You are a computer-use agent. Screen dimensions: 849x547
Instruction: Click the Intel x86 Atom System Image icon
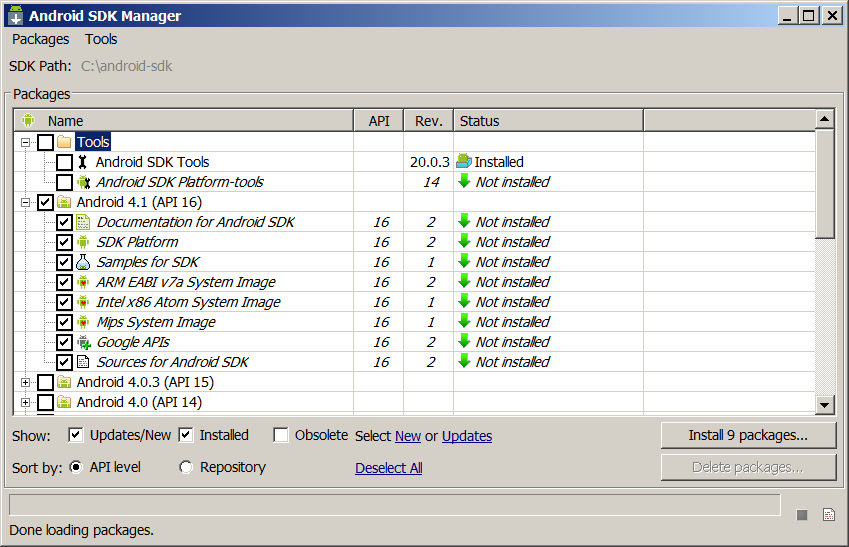83,302
